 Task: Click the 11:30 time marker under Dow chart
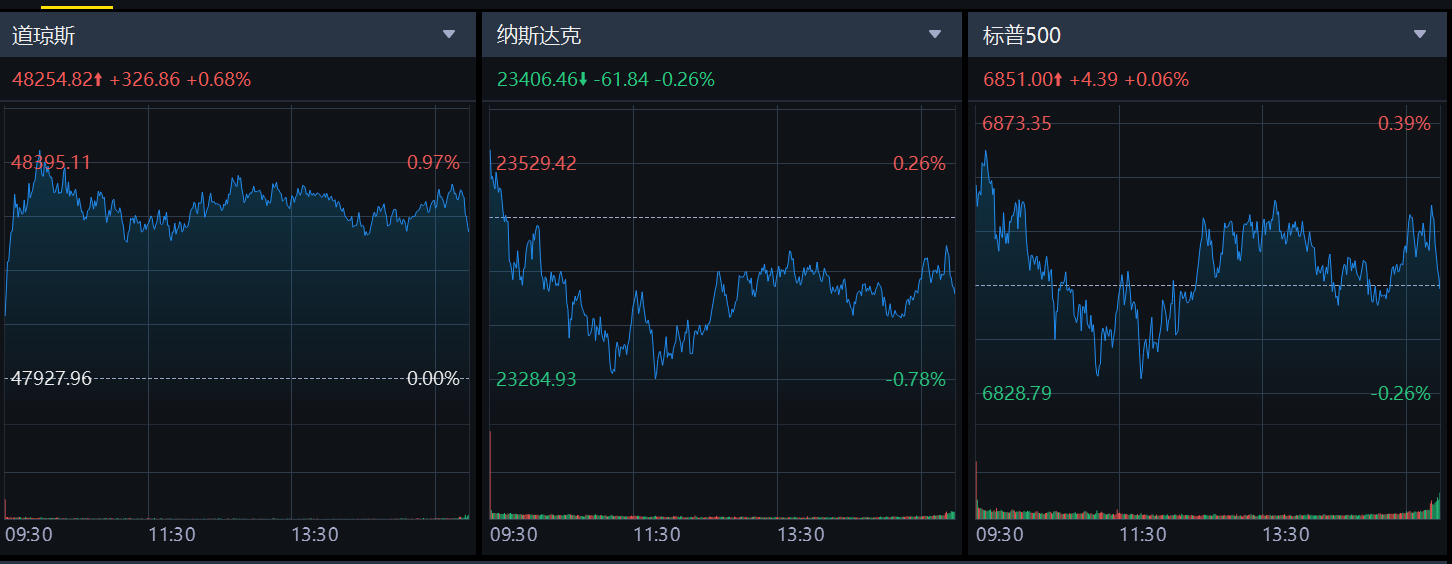click(172, 535)
